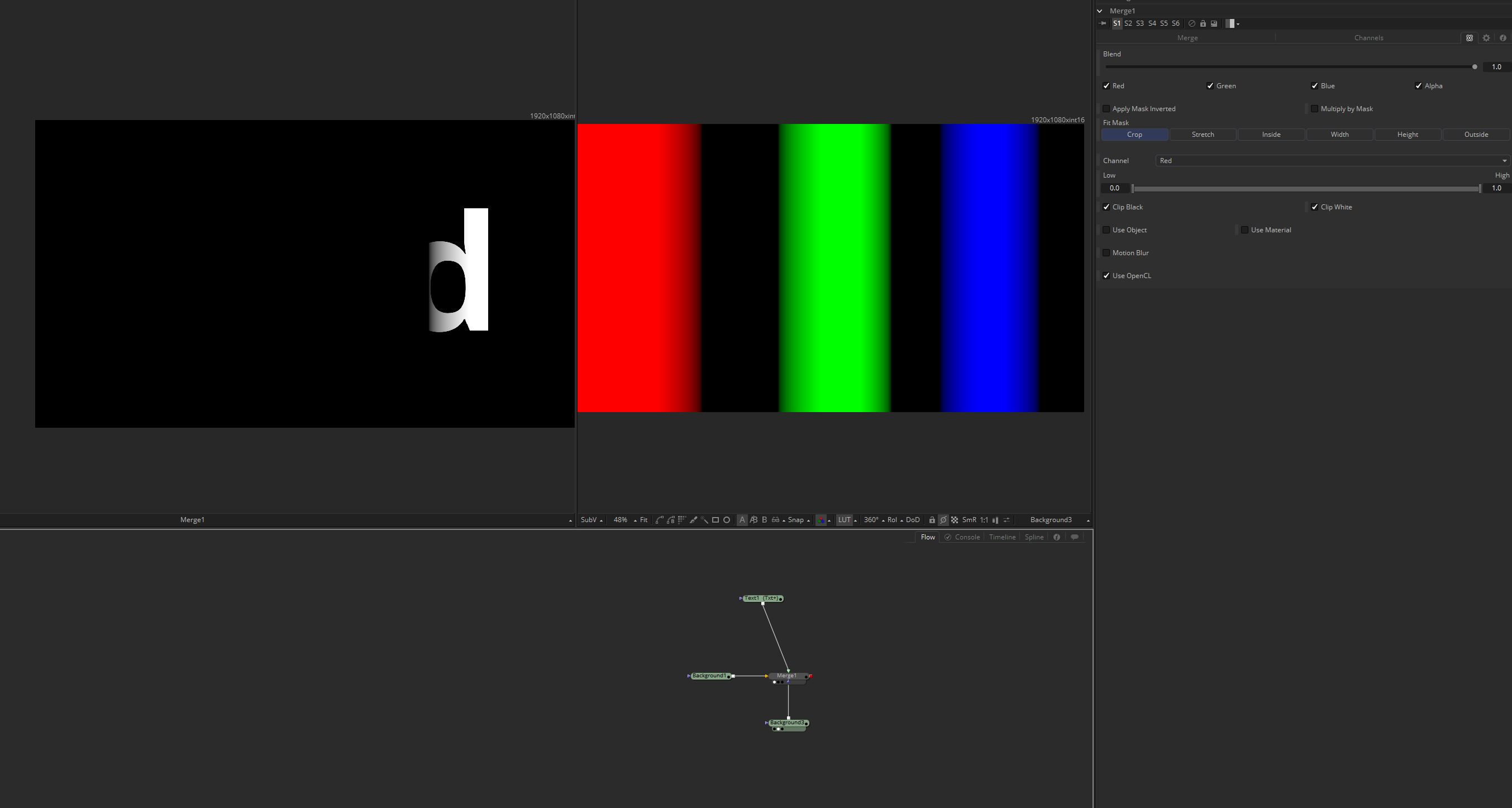Enable Apply Mask Inverted checkbox
The height and width of the screenshot is (808, 1512).
pyautogui.click(x=1106, y=108)
